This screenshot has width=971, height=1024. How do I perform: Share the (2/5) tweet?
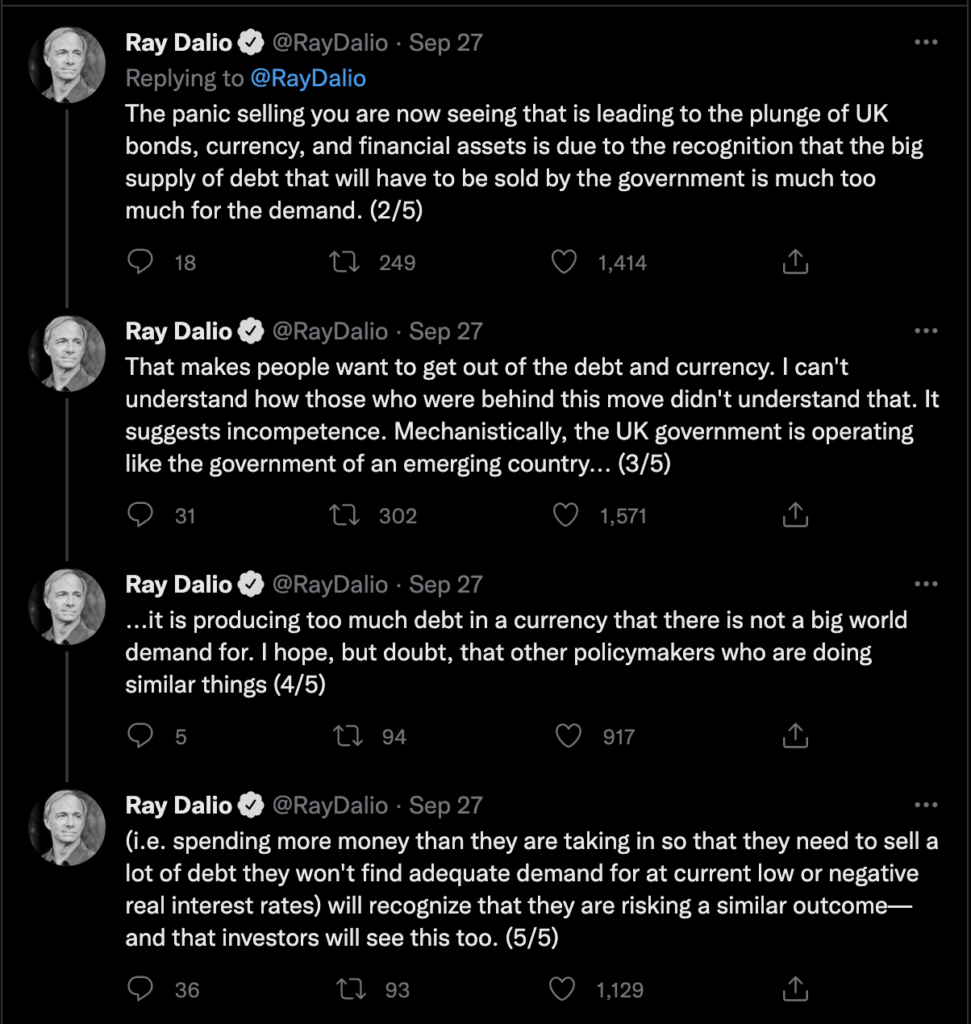[795, 261]
